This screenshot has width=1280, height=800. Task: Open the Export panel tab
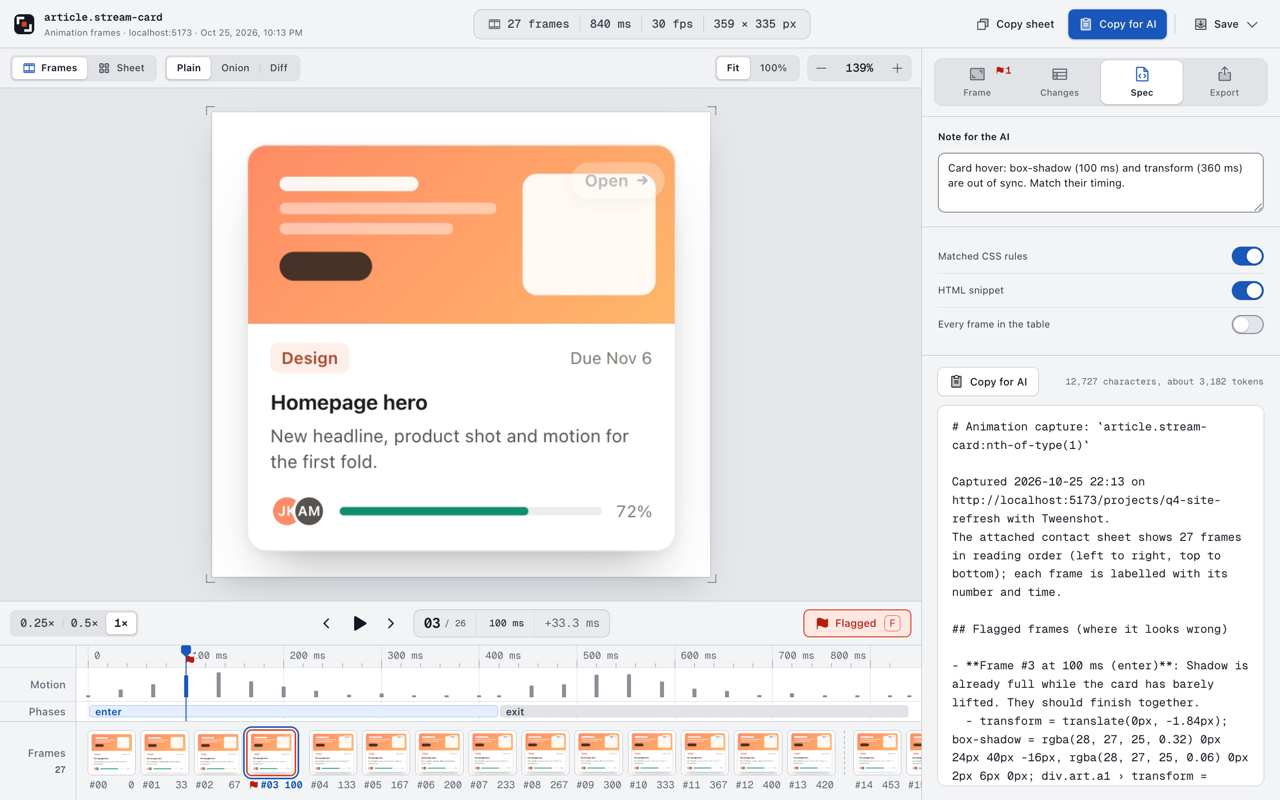pos(1224,82)
